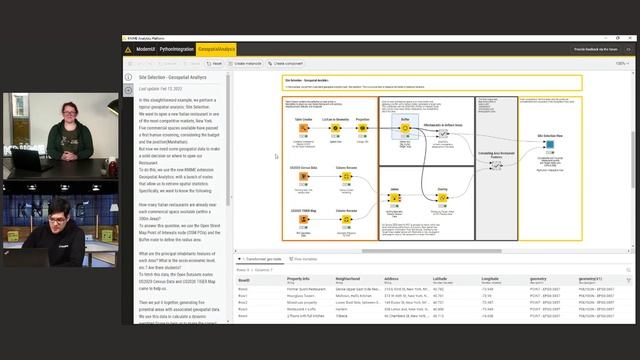Screen dimensions: 640x360
Task: Select the Table Creator node
Action: click(x=303, y=128)
